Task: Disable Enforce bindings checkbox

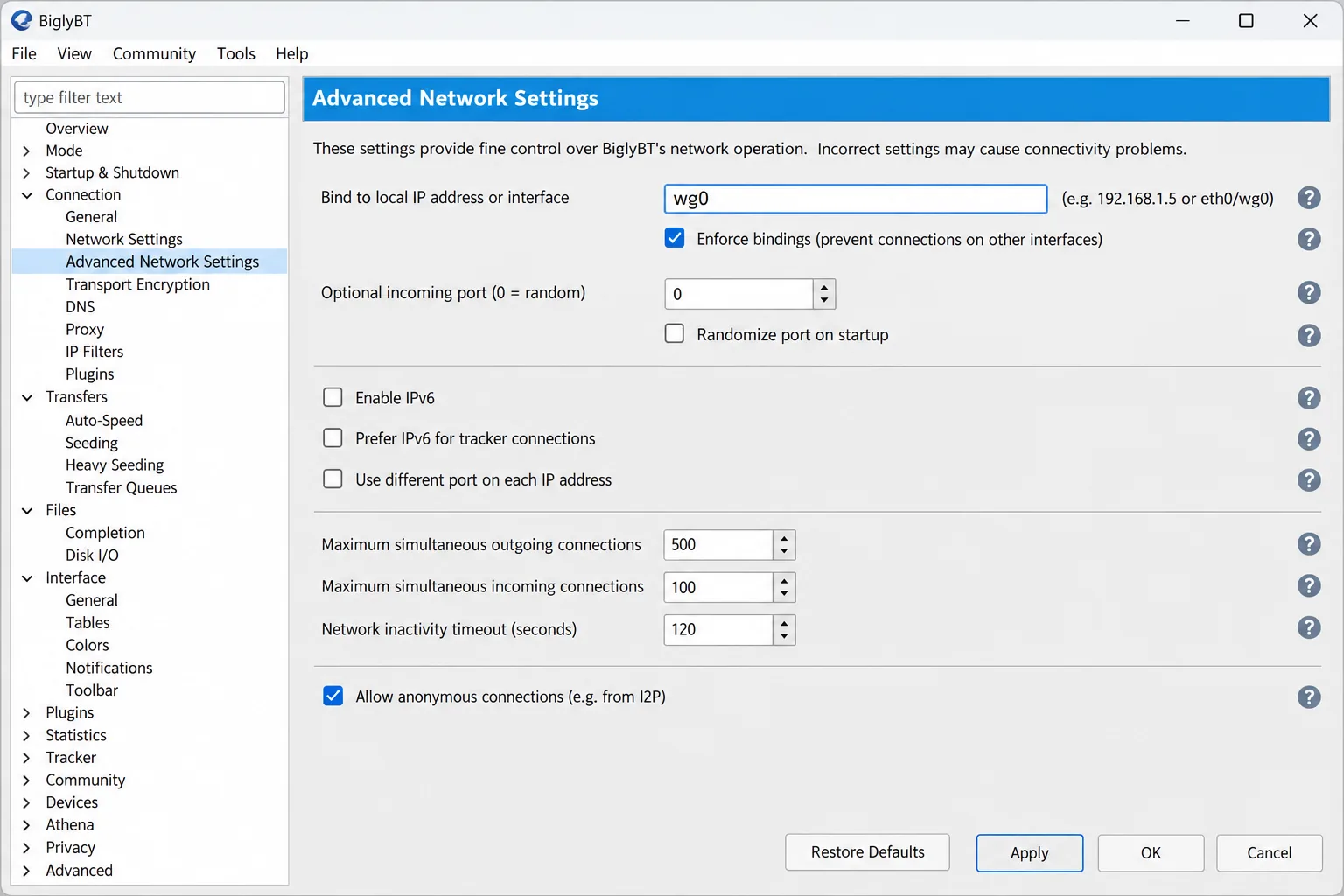Action: click(x=675, y=238)
